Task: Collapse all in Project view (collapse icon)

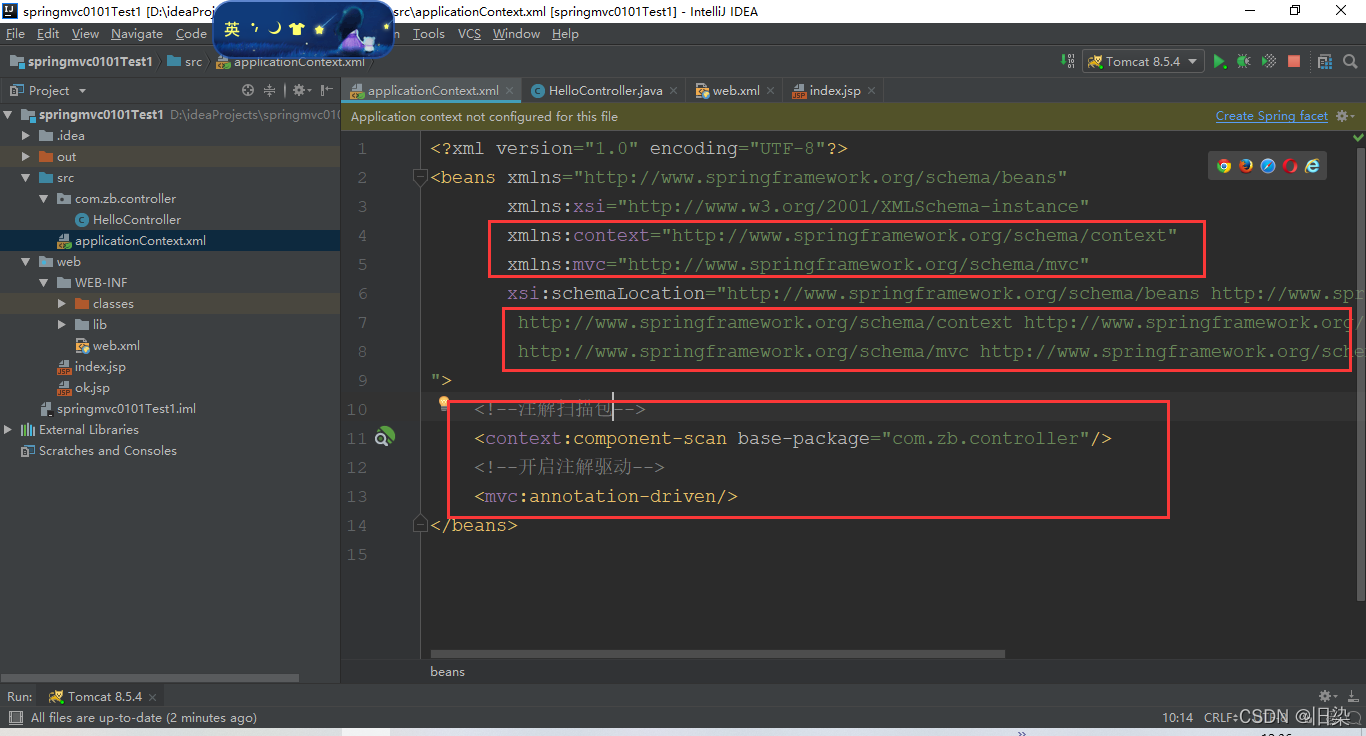Action: pos(270,89)
